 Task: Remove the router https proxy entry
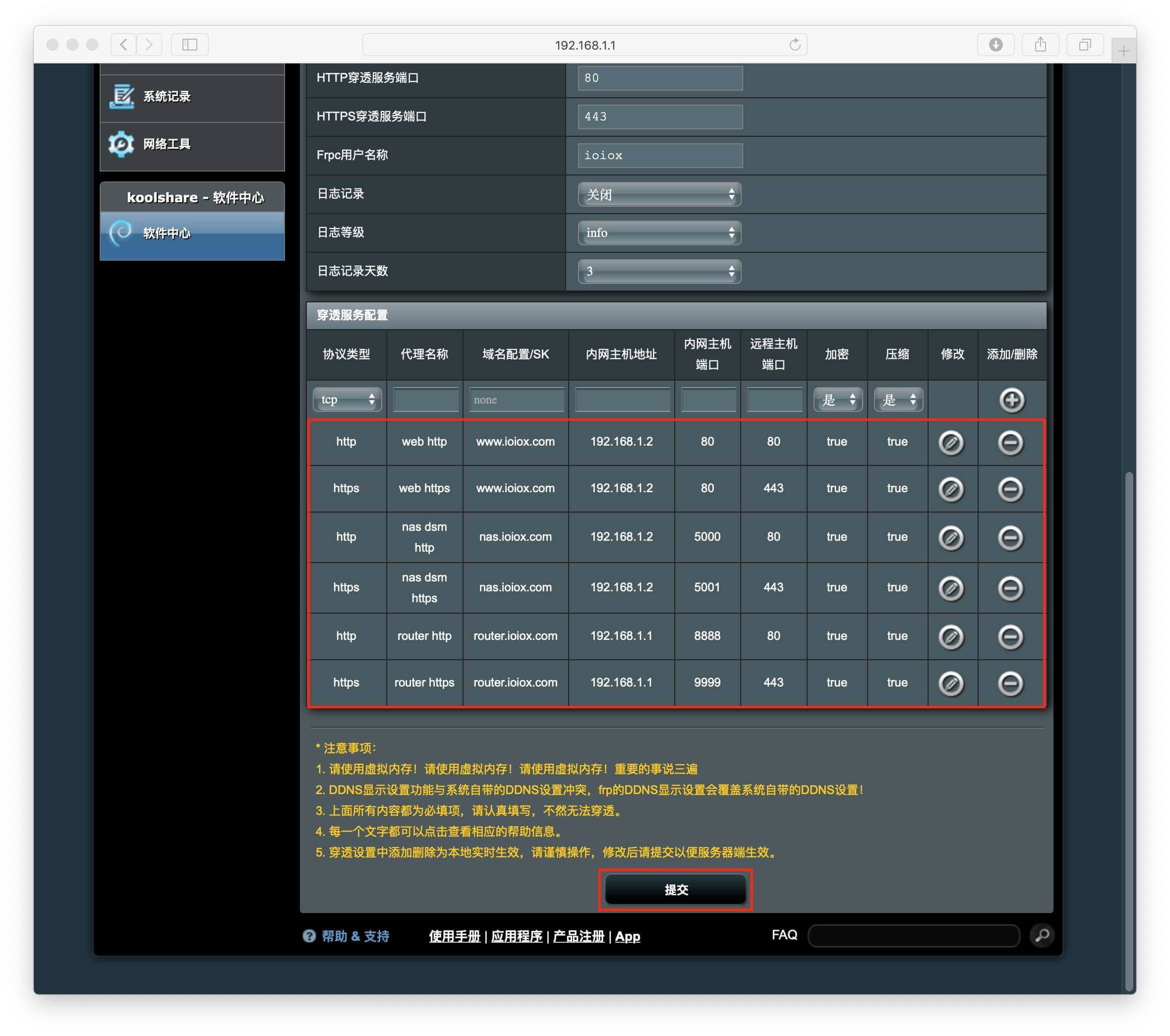[1010, 683]
